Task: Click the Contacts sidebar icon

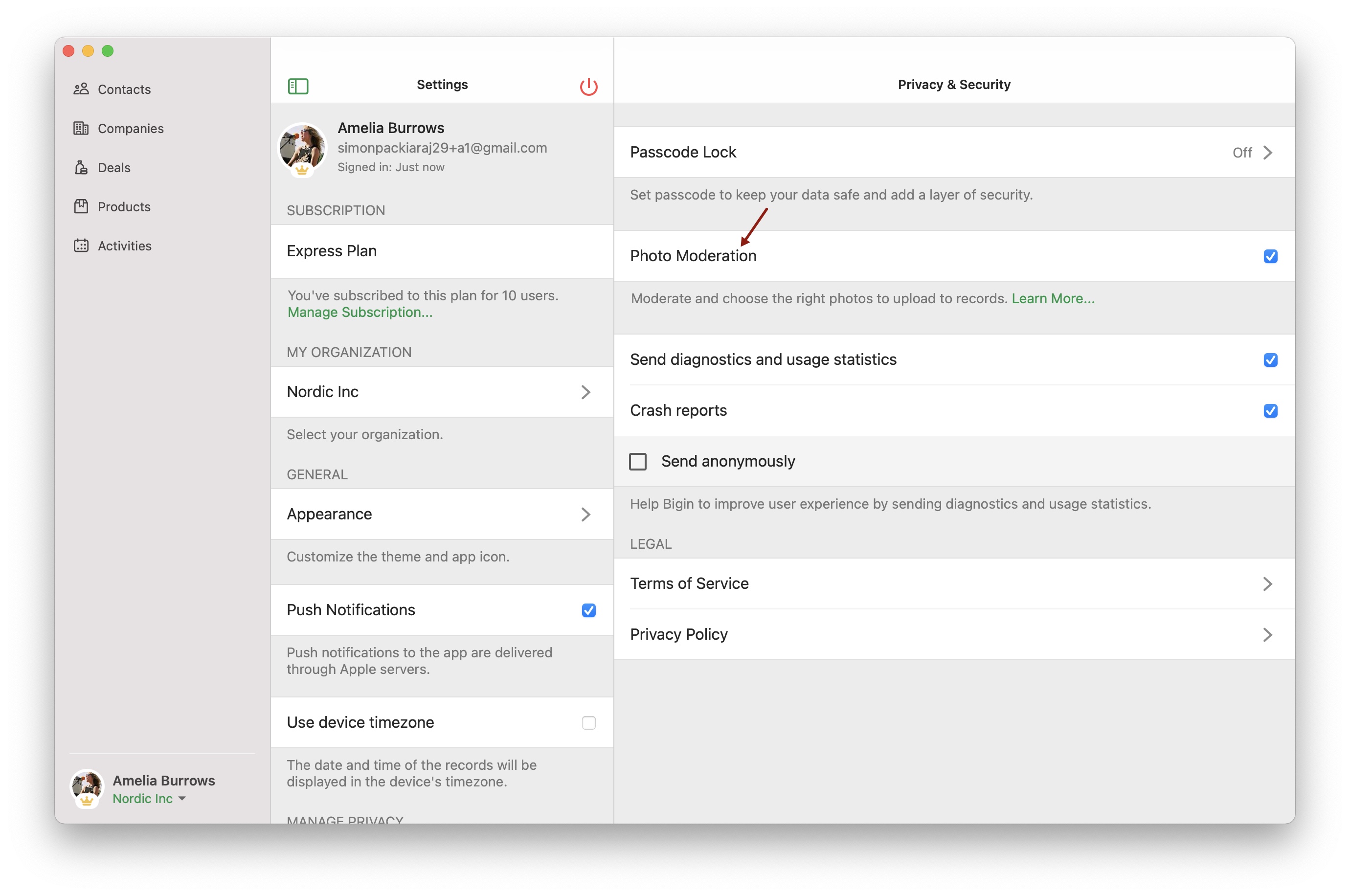Action: [x=81, y=89]
